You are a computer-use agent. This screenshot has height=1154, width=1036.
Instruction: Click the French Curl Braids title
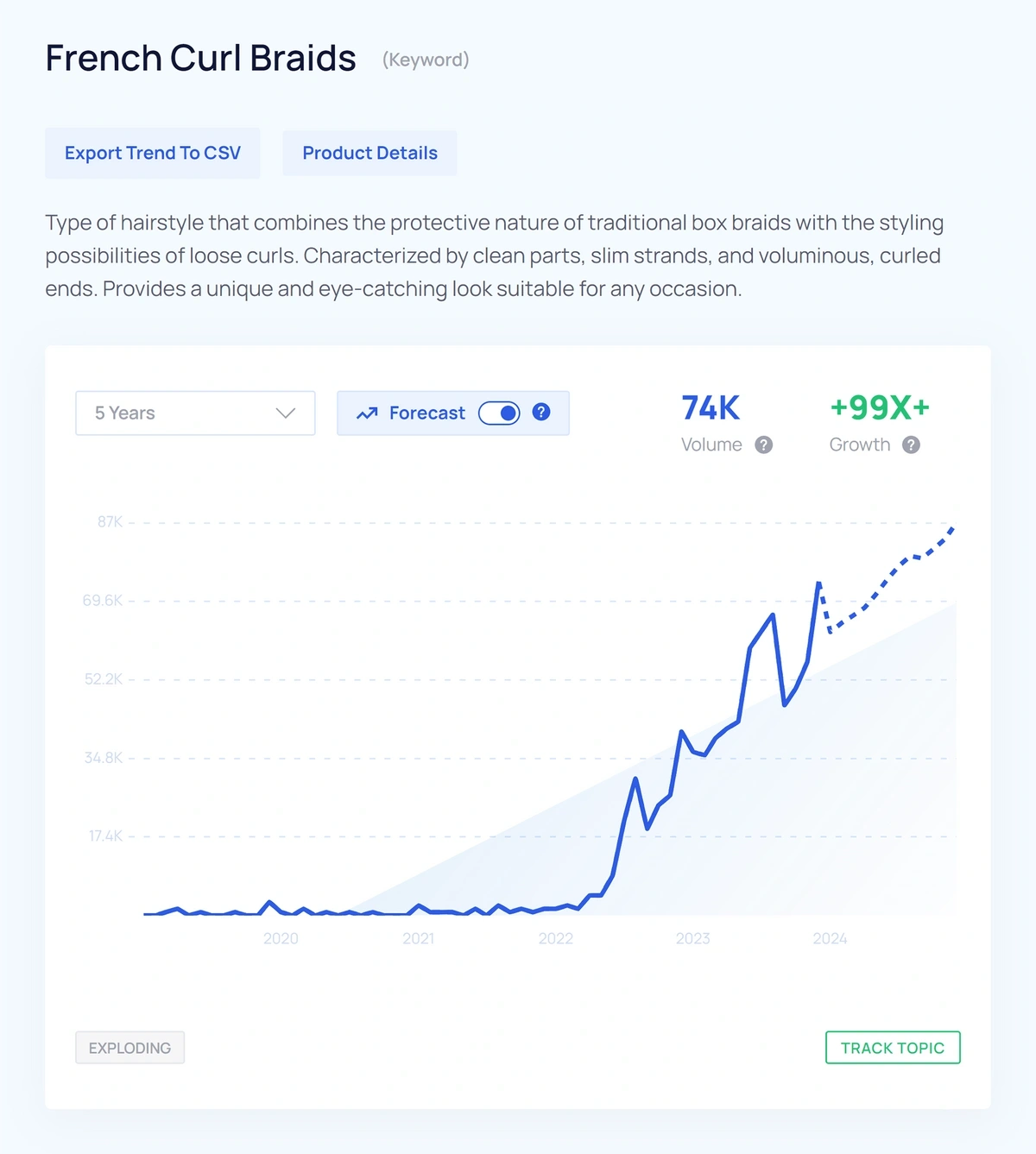point(201,57)
